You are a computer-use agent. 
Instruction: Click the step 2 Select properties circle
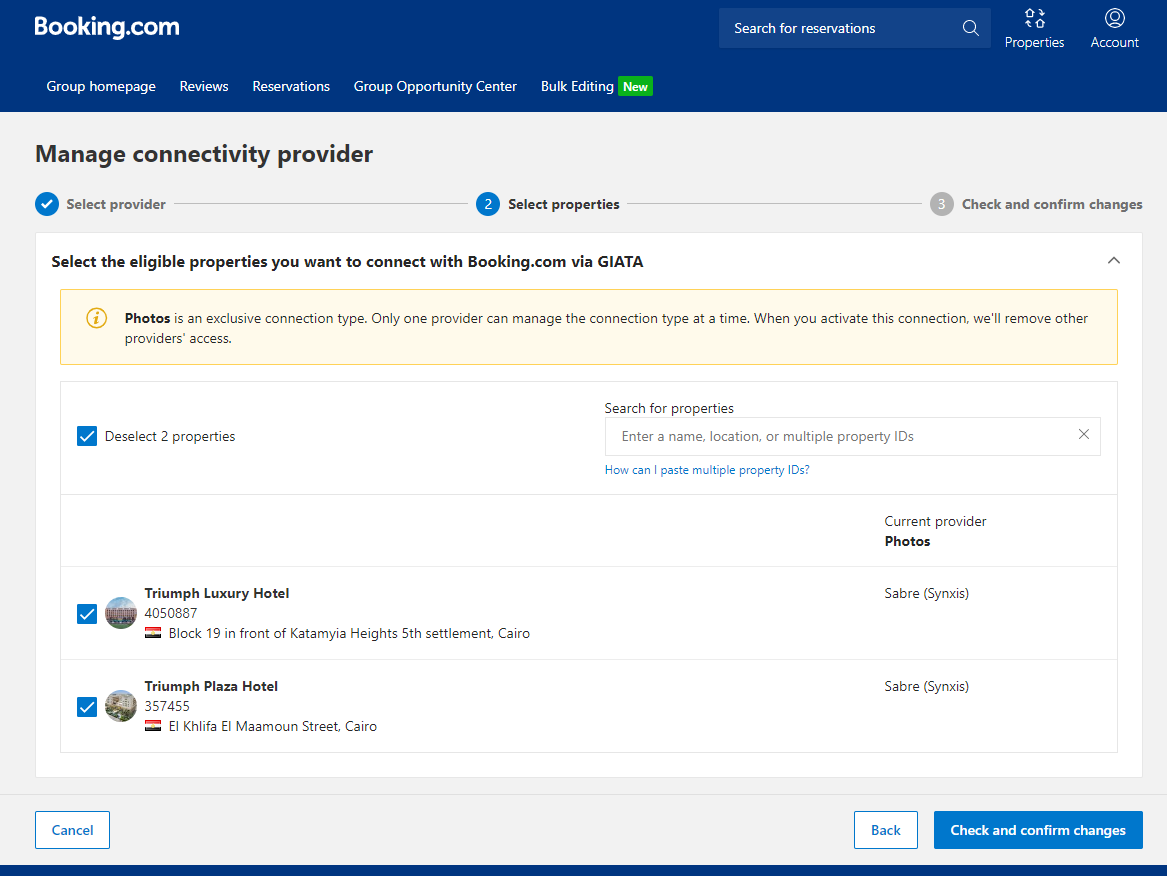point(488,203)
